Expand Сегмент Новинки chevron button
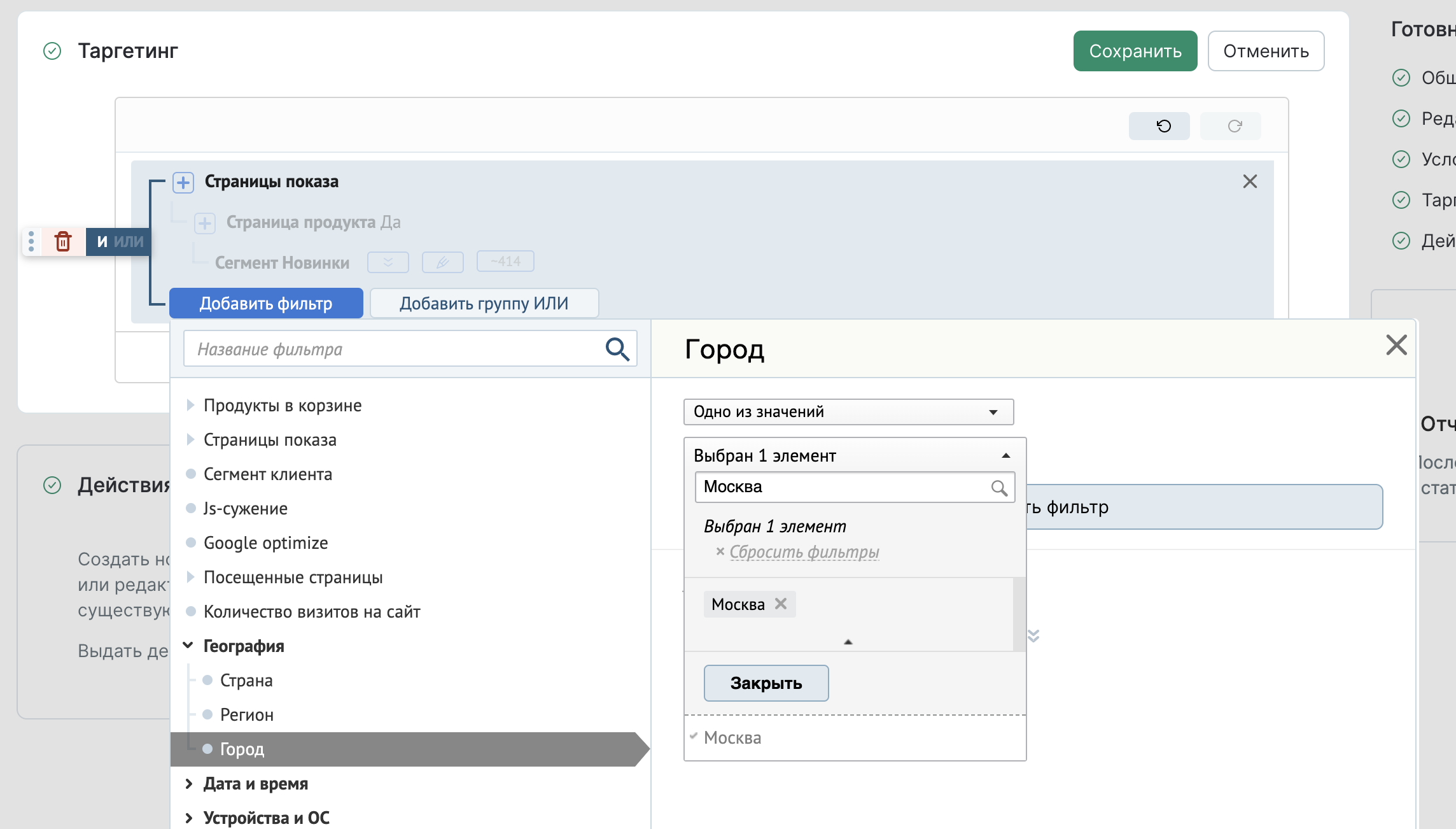This screenshot has height=829, width=1456. click(x=388, y=262)
